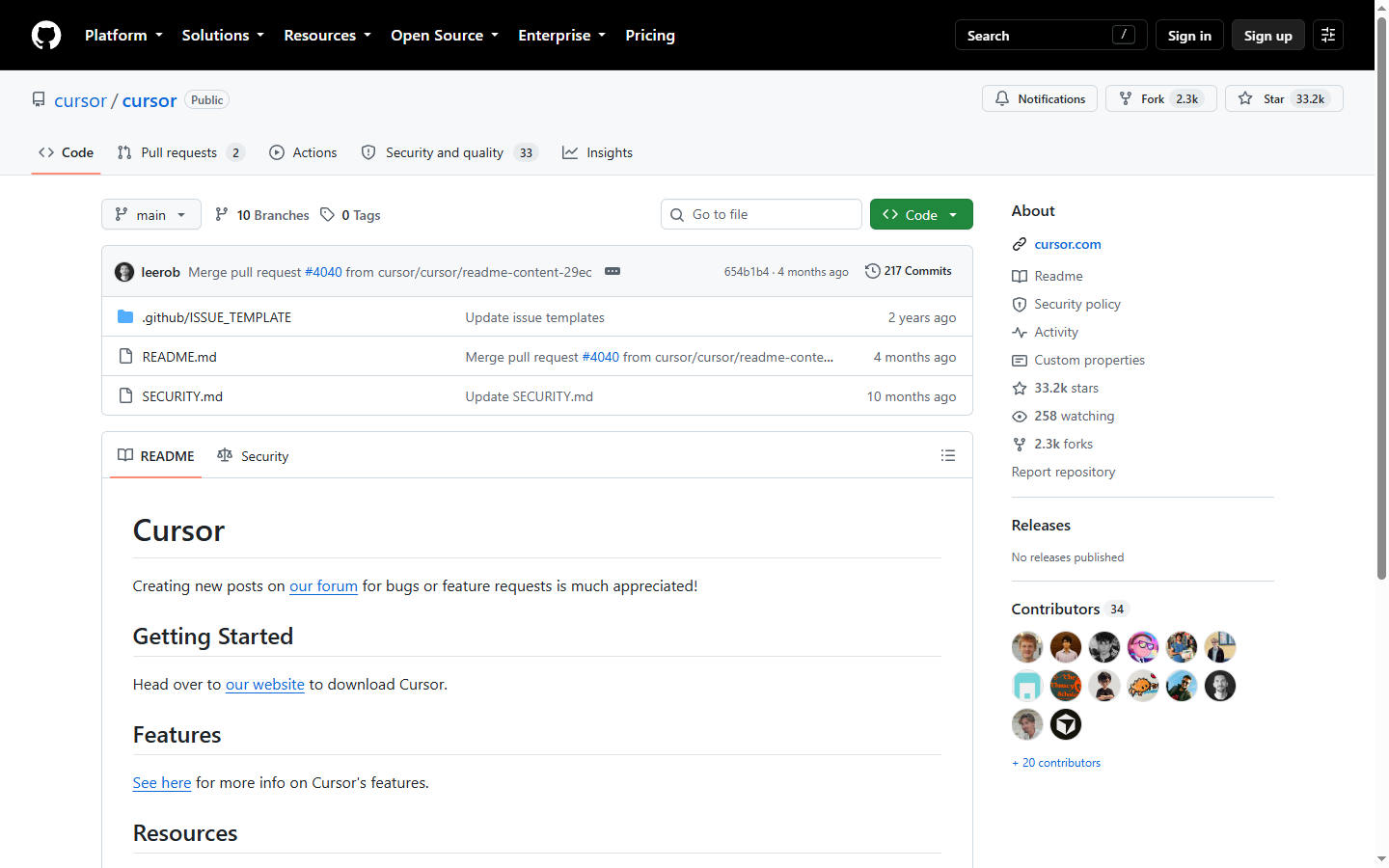The width and height of the screenshot is (1389, 868).
Task: Open the Security and quality tab
Action: 449,152
